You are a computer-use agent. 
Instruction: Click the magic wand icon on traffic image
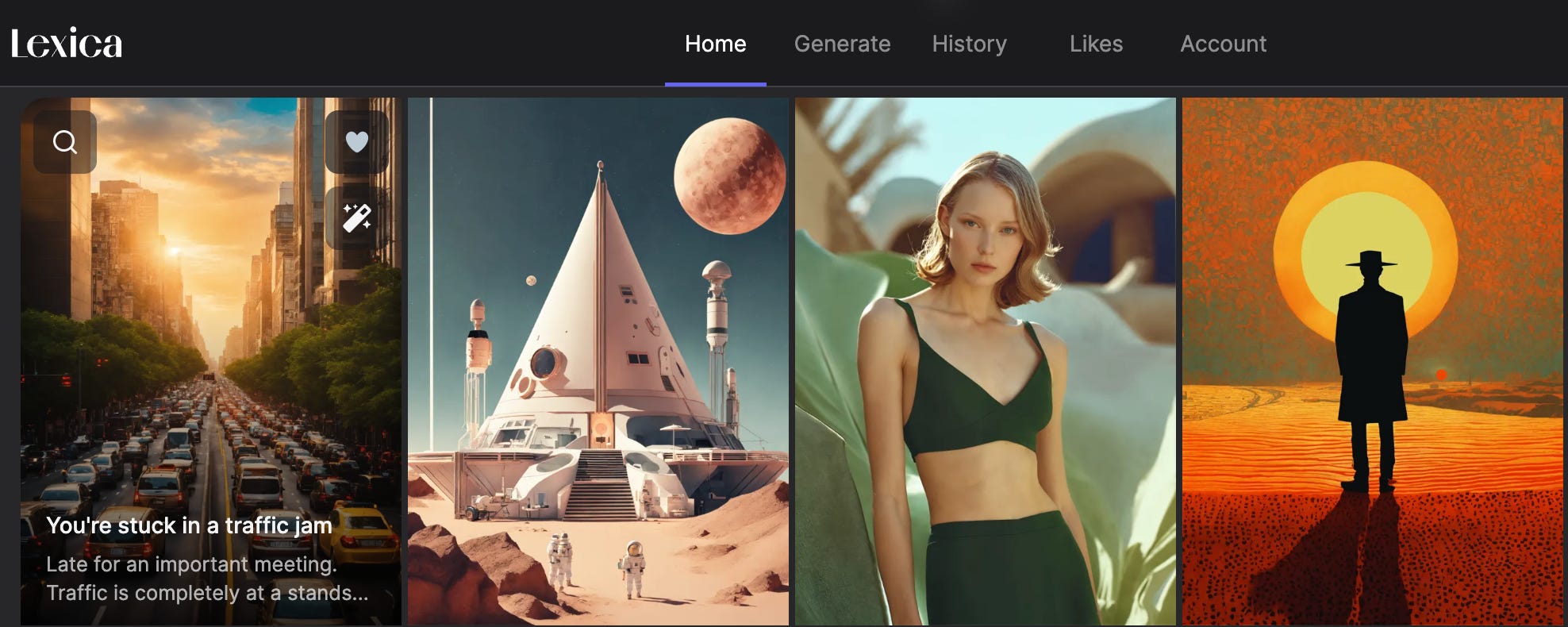357,217
